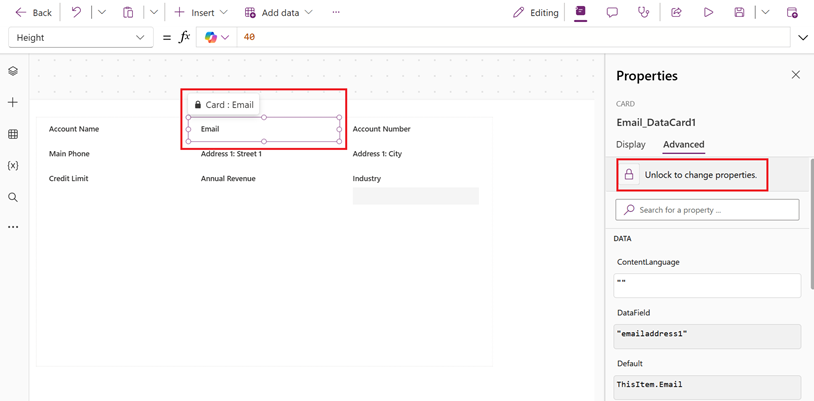Select the Address 1: Street 1 label
The width and height of the screenshot is (814, 401).
click(231, 154)
